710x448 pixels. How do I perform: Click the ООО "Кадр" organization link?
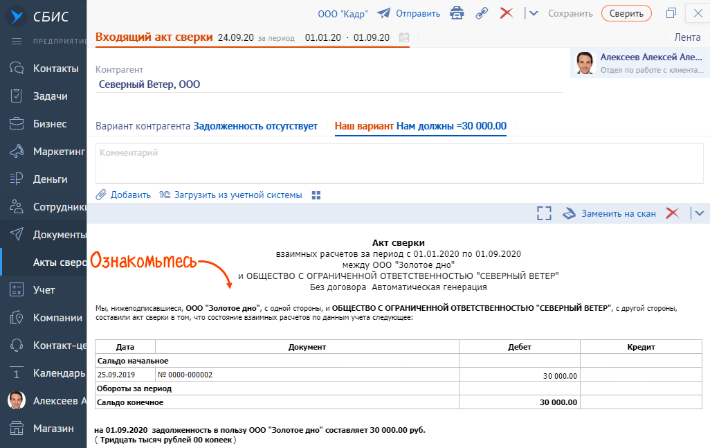(x=342, y=14)
